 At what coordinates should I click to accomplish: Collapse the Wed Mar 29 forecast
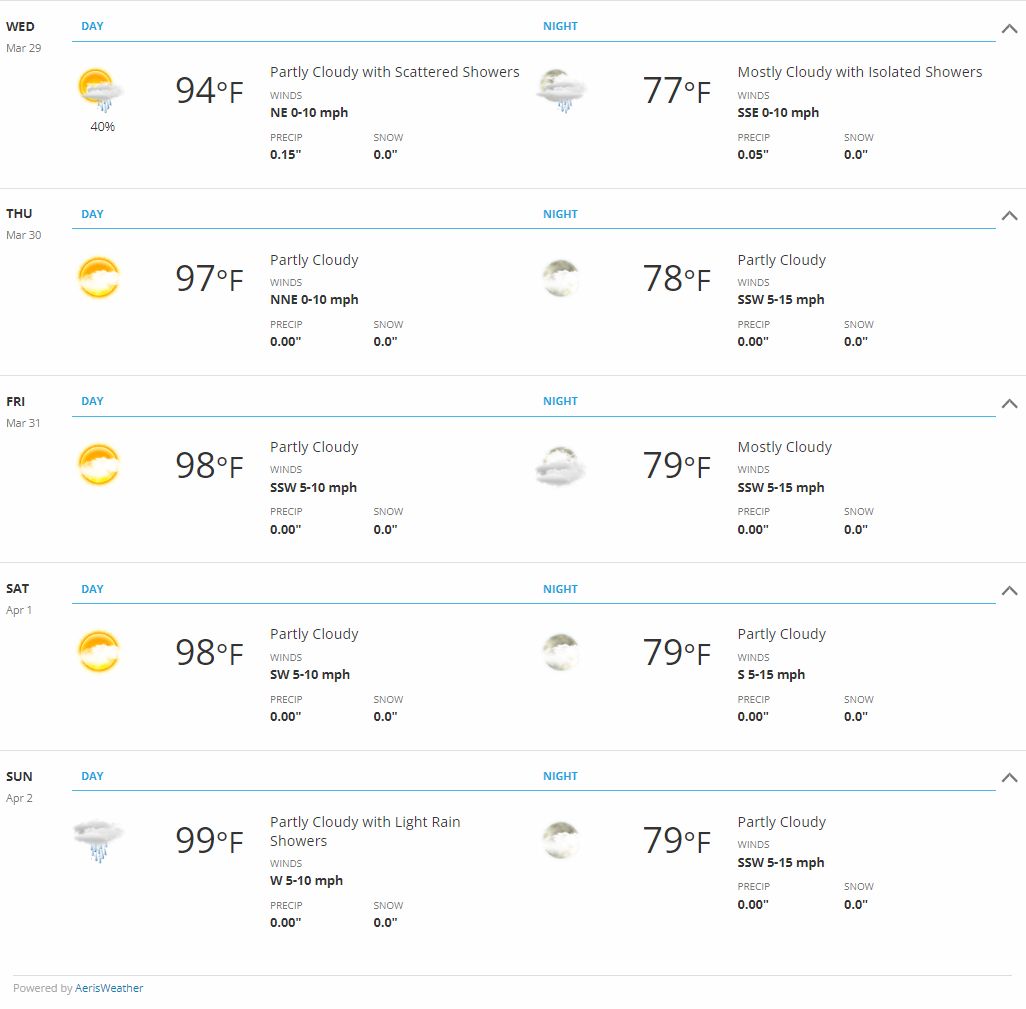pyautogui.click(x=1010, y=28)
